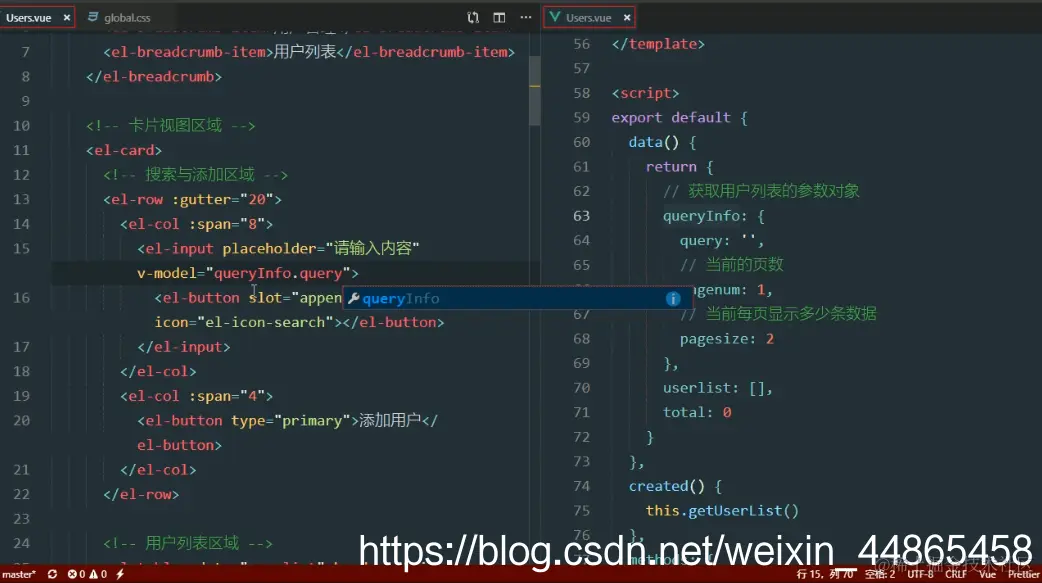
Task: Click the wrench icon beside queryInfo suggestion
Action: click(354, 298)
